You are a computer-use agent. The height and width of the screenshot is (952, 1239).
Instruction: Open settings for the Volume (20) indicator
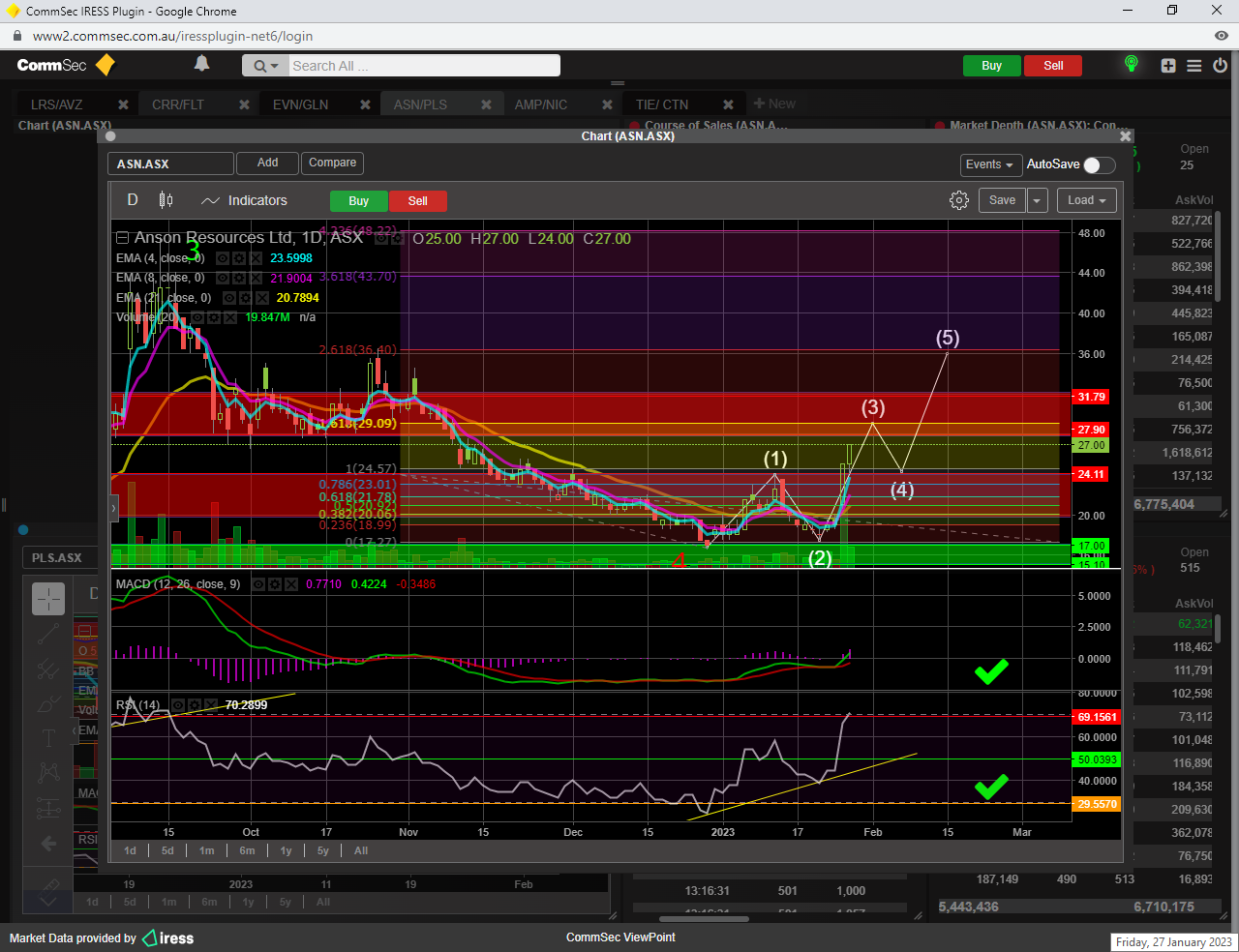tap(214, 317)
